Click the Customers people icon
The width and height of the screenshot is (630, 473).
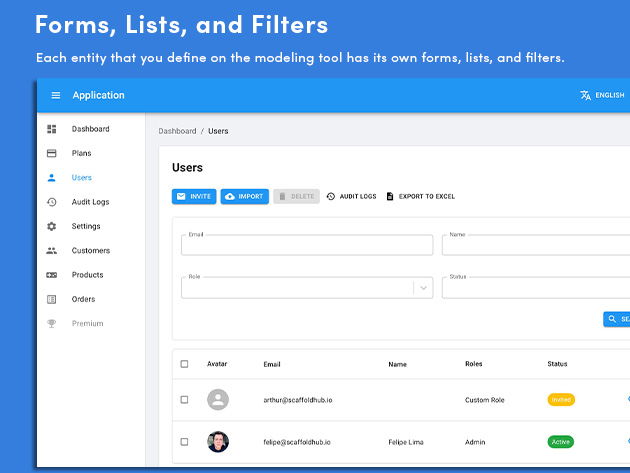pyautogui.click(x=51, y=251)
